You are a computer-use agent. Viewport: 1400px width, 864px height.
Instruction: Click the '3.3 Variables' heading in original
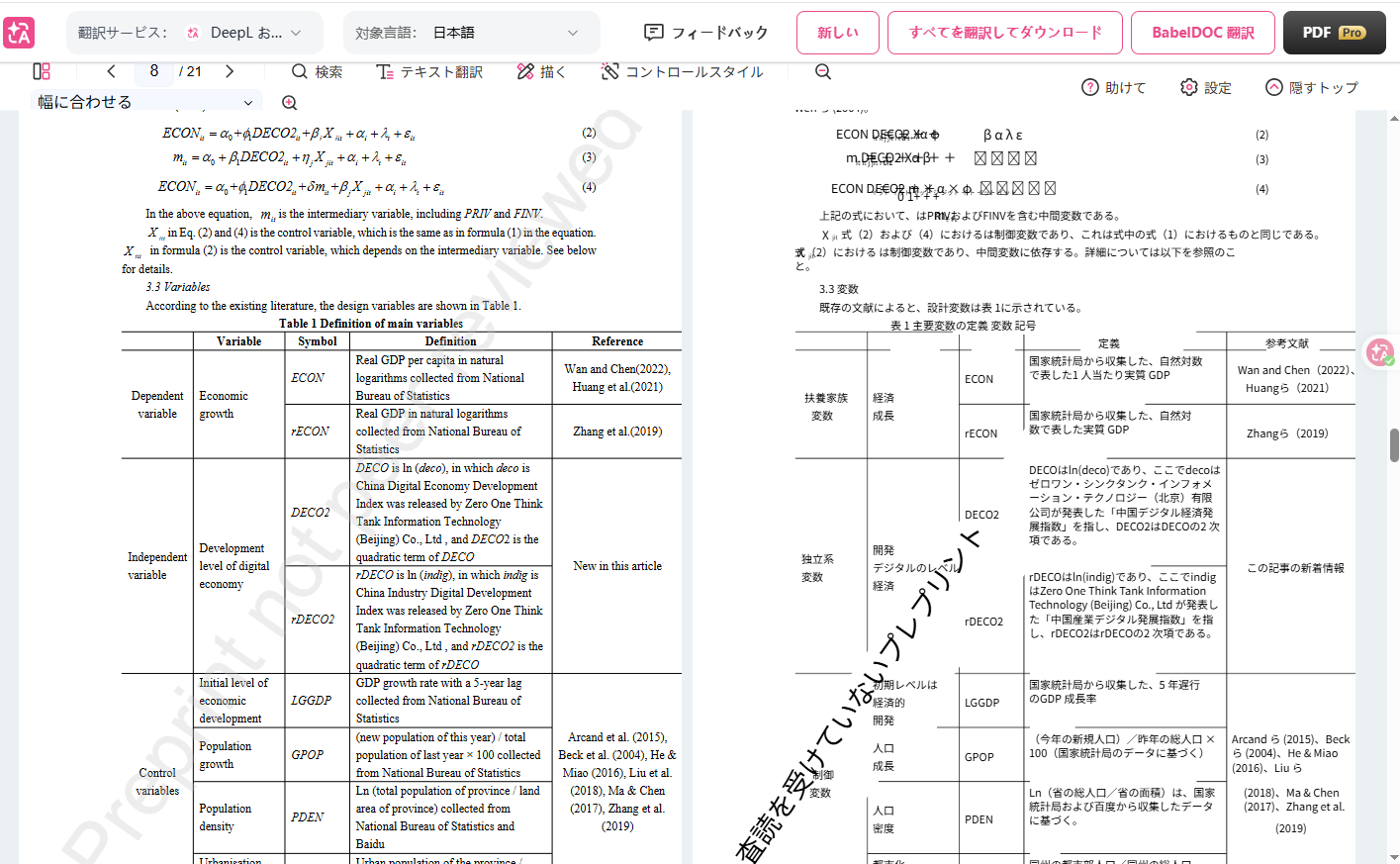click(178, 287)
